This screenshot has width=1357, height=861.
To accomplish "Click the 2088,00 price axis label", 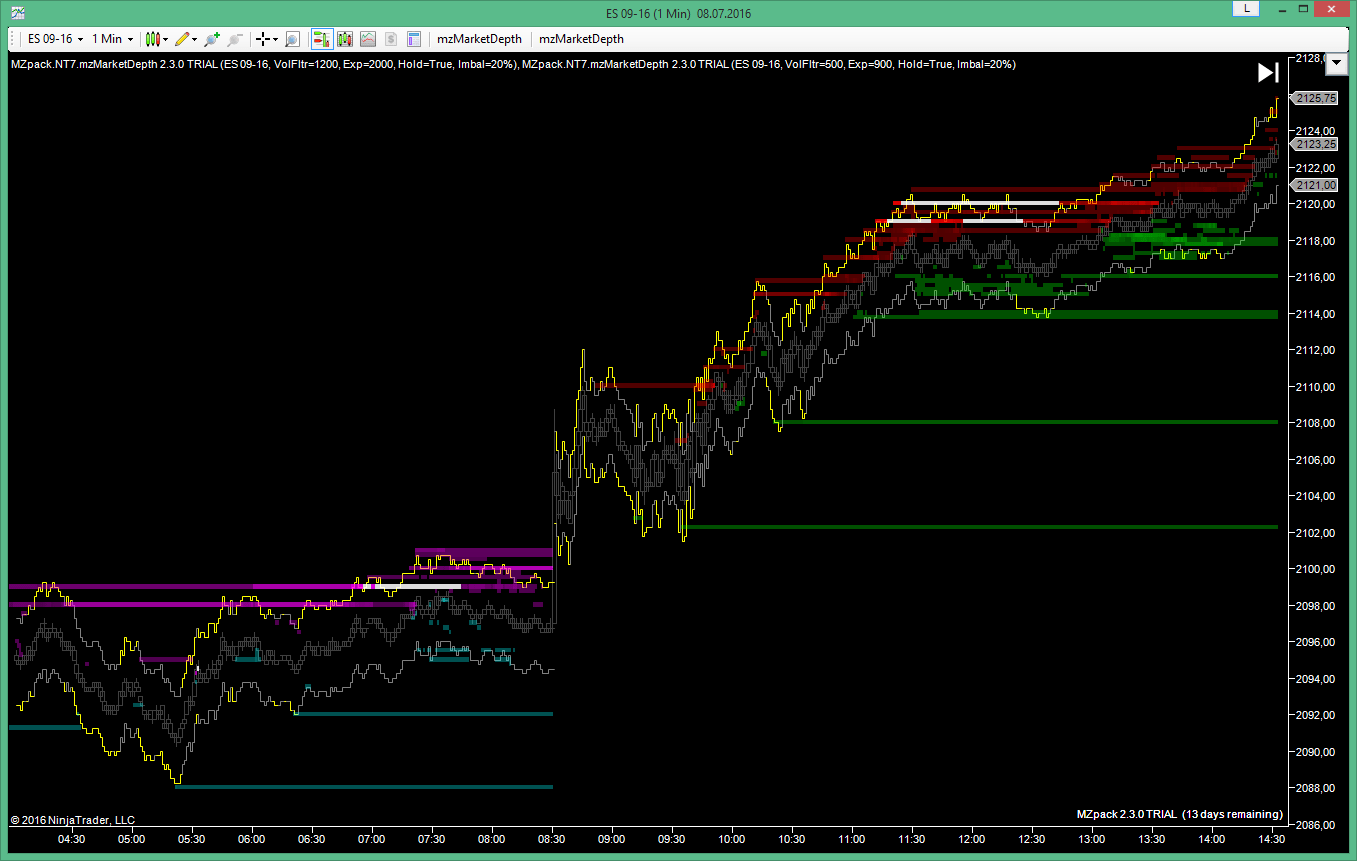I will tap(1316, 788).
